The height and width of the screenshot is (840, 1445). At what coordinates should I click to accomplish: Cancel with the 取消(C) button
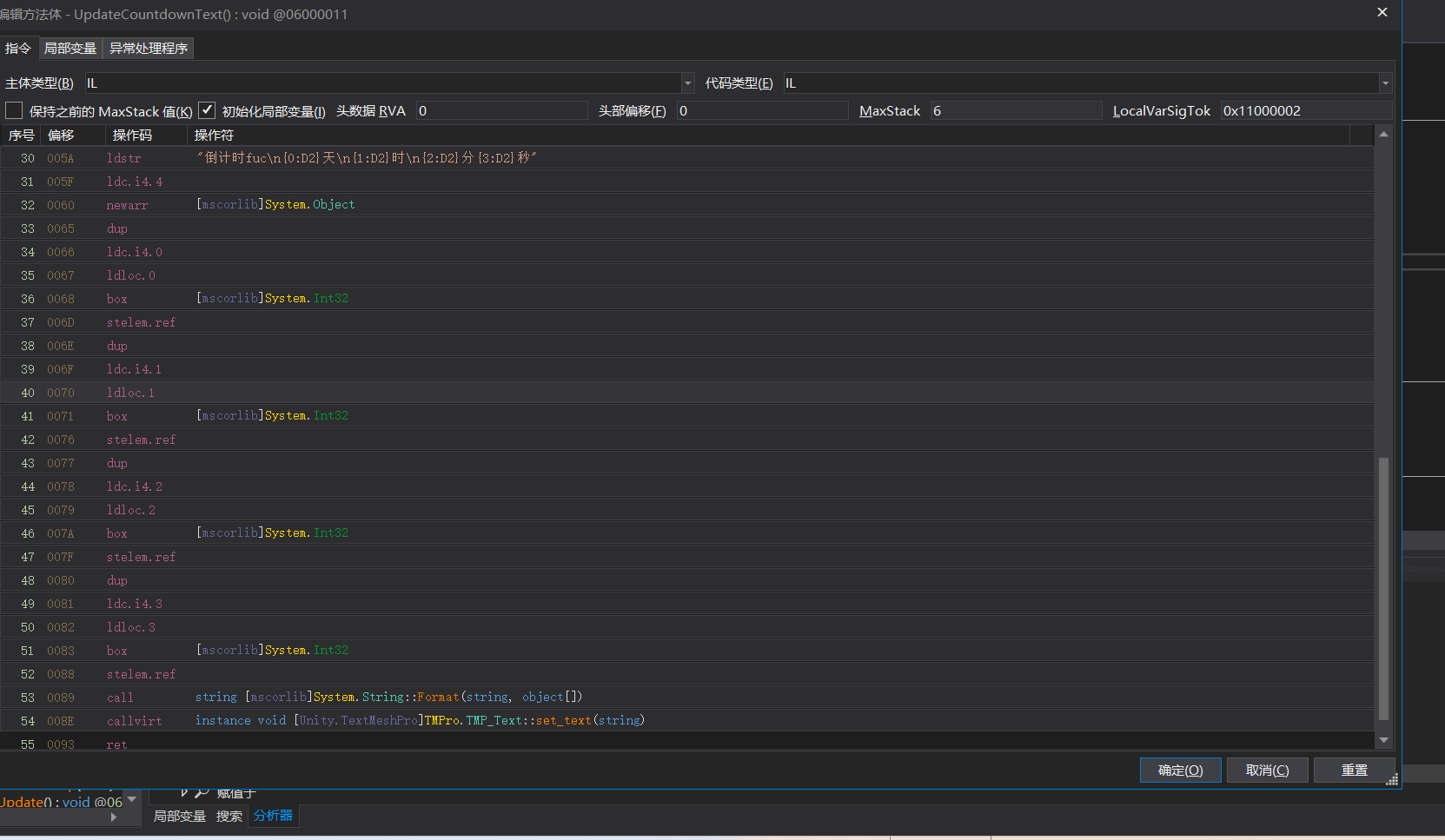[1267, 771]
